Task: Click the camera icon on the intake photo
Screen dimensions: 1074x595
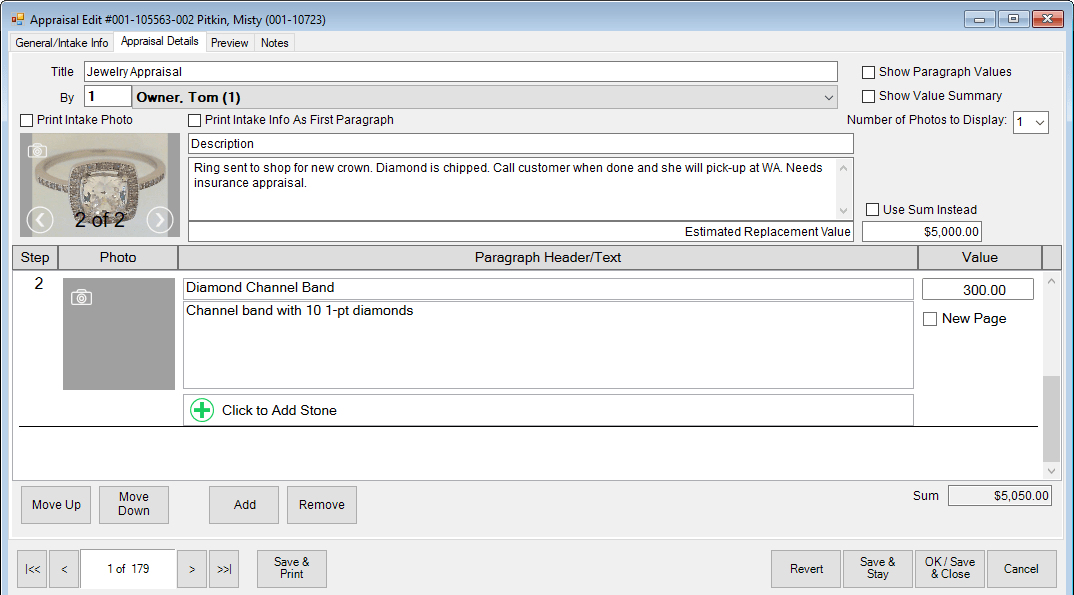Action: tap(39, 149)
